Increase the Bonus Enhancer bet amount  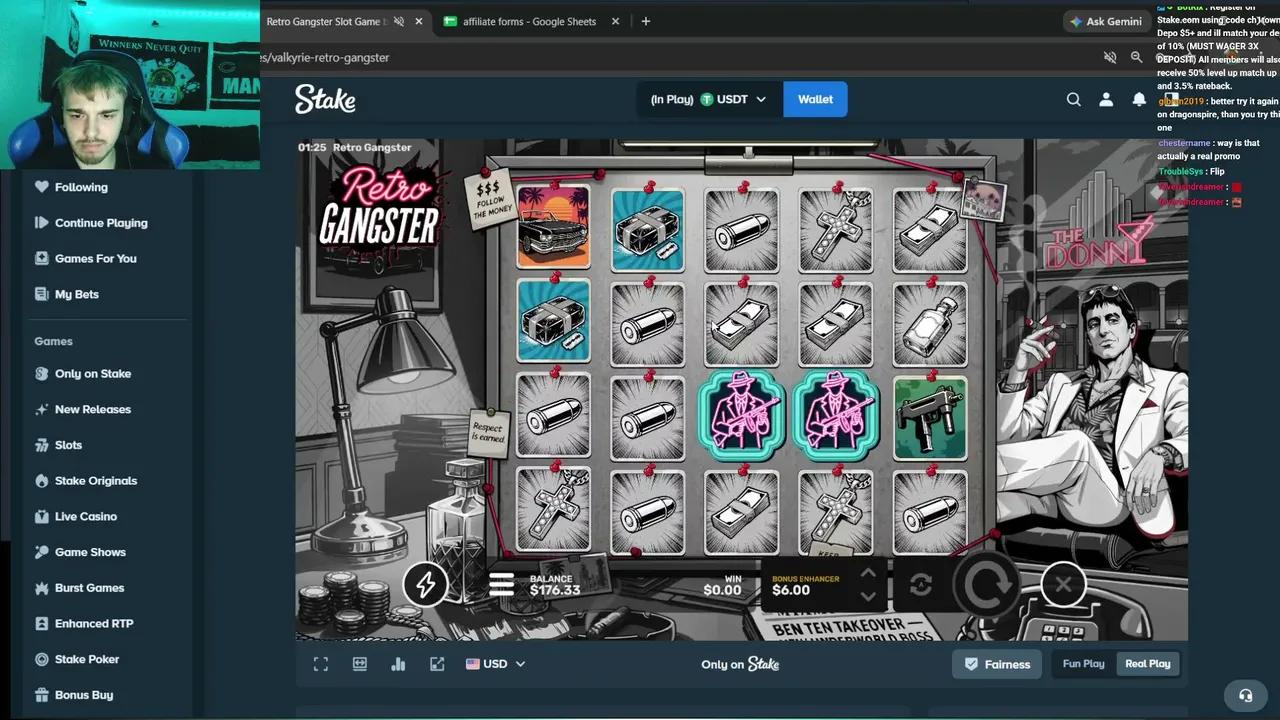point(868,574)
